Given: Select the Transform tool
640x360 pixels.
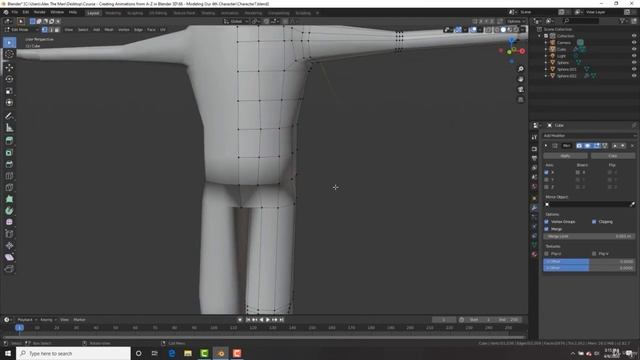Looking at the screenshot, I should tap(9, 102).
